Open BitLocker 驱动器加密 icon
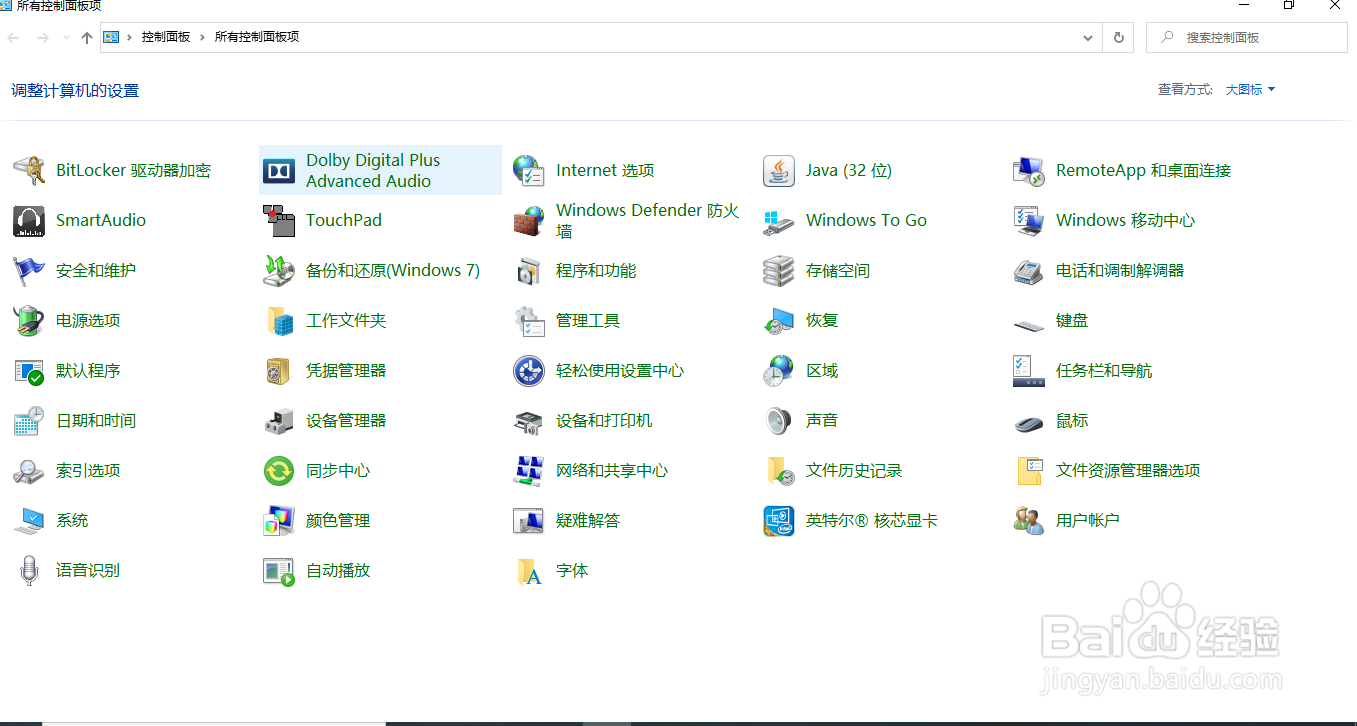 coord(29,171)
